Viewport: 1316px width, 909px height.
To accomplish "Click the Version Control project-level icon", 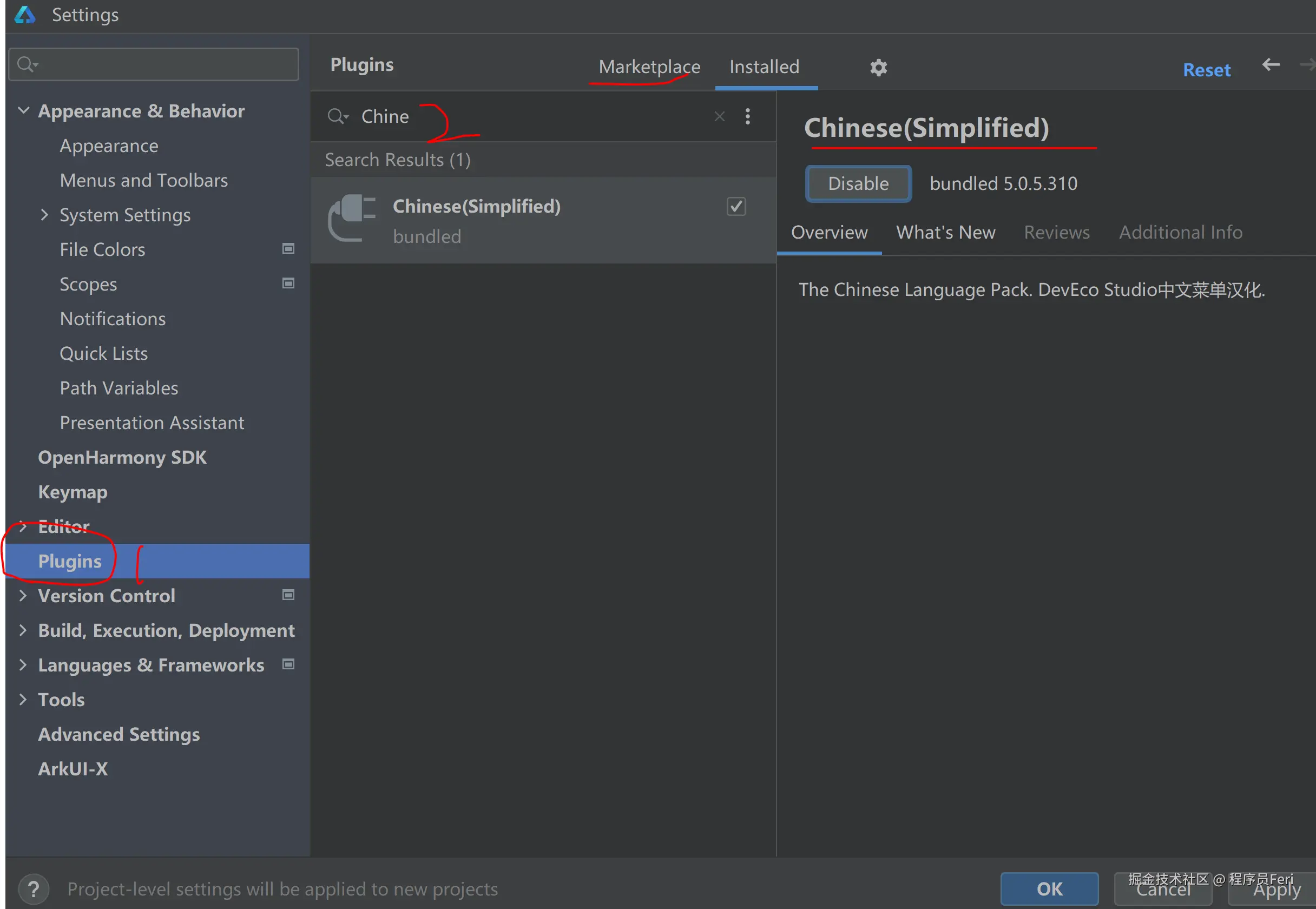I will 289,595.
